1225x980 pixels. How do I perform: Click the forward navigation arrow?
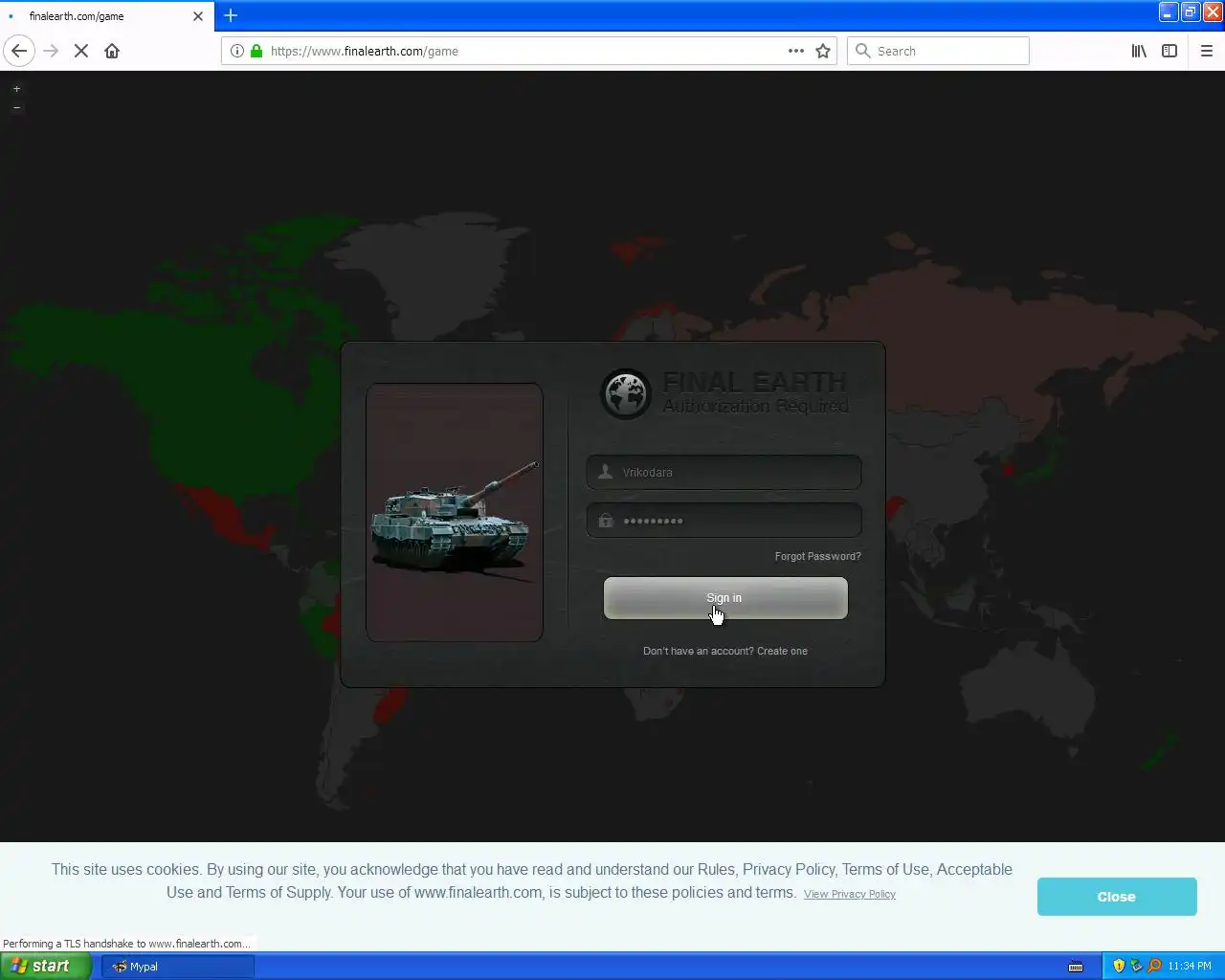click(52, 51)
